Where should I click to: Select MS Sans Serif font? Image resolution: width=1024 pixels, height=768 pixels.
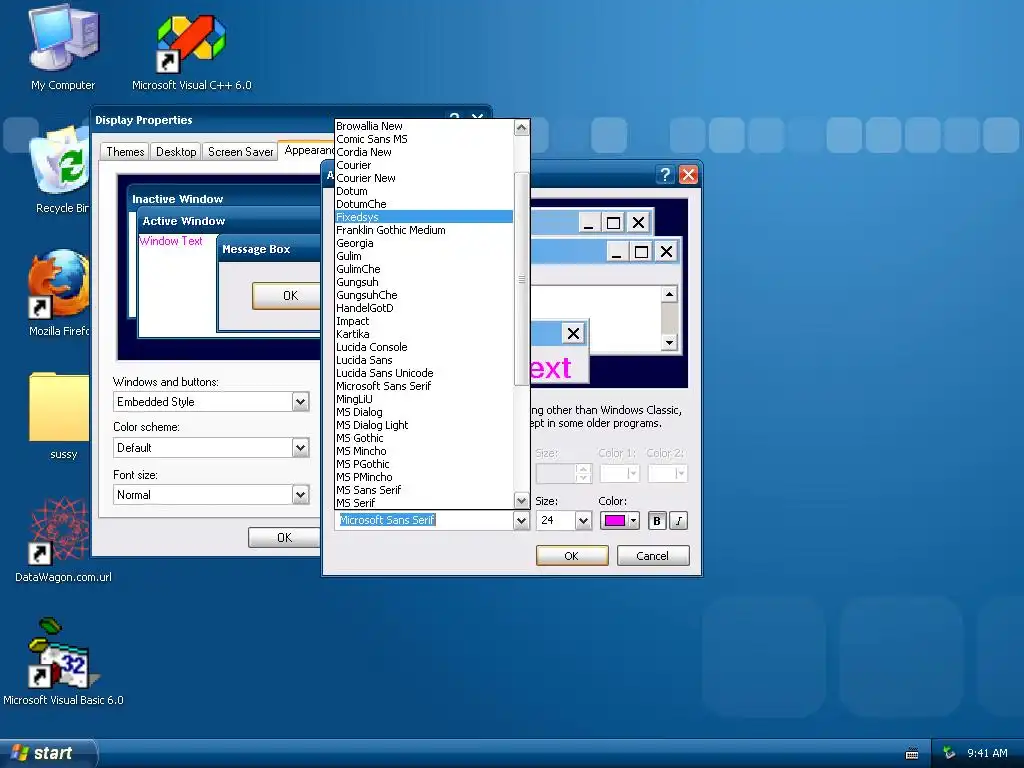[x=424, y=490]
